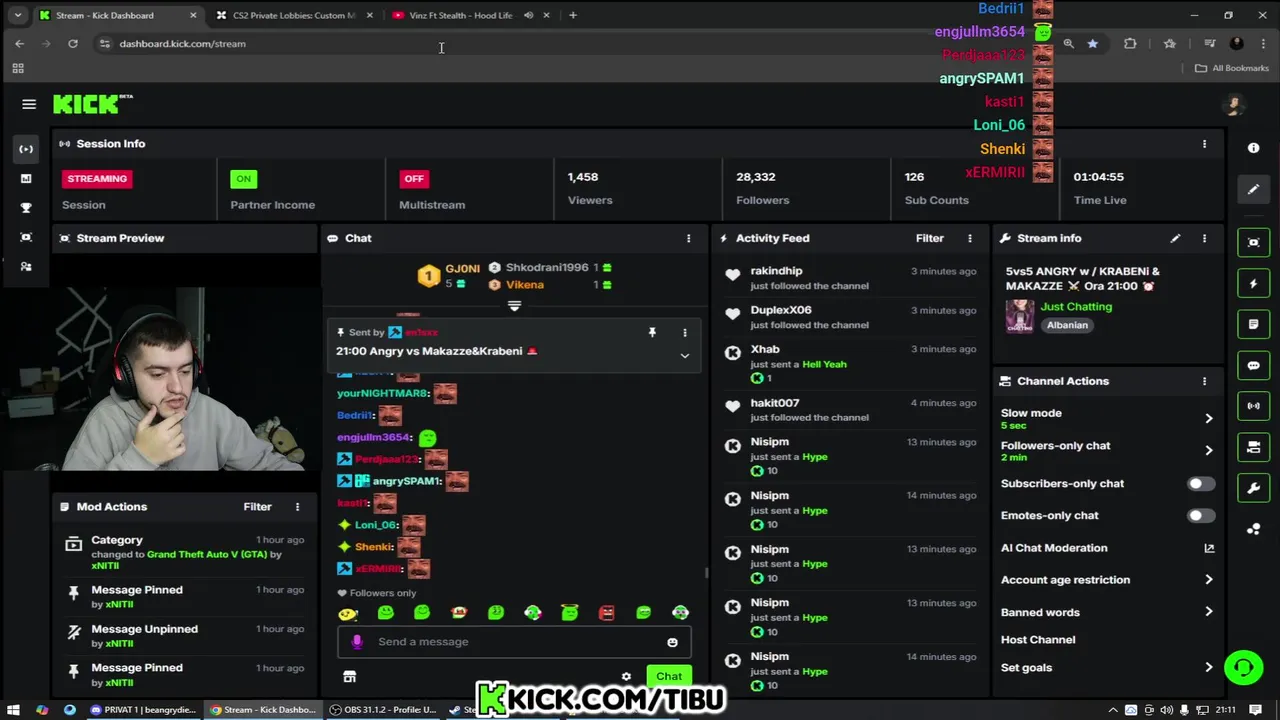Click the lightning bolt icon in right sidebar
The width and height of the screenshot is (1280, 720).
(1253, 284)
